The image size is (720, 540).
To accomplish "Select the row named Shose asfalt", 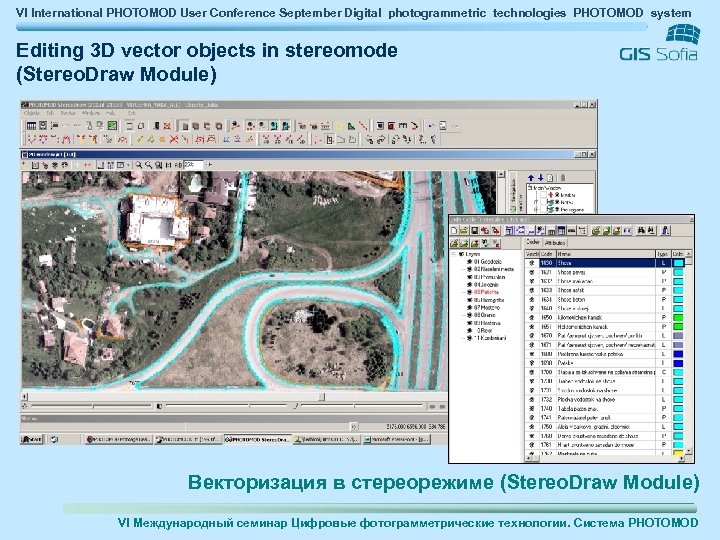I will (x=605, y=290).
